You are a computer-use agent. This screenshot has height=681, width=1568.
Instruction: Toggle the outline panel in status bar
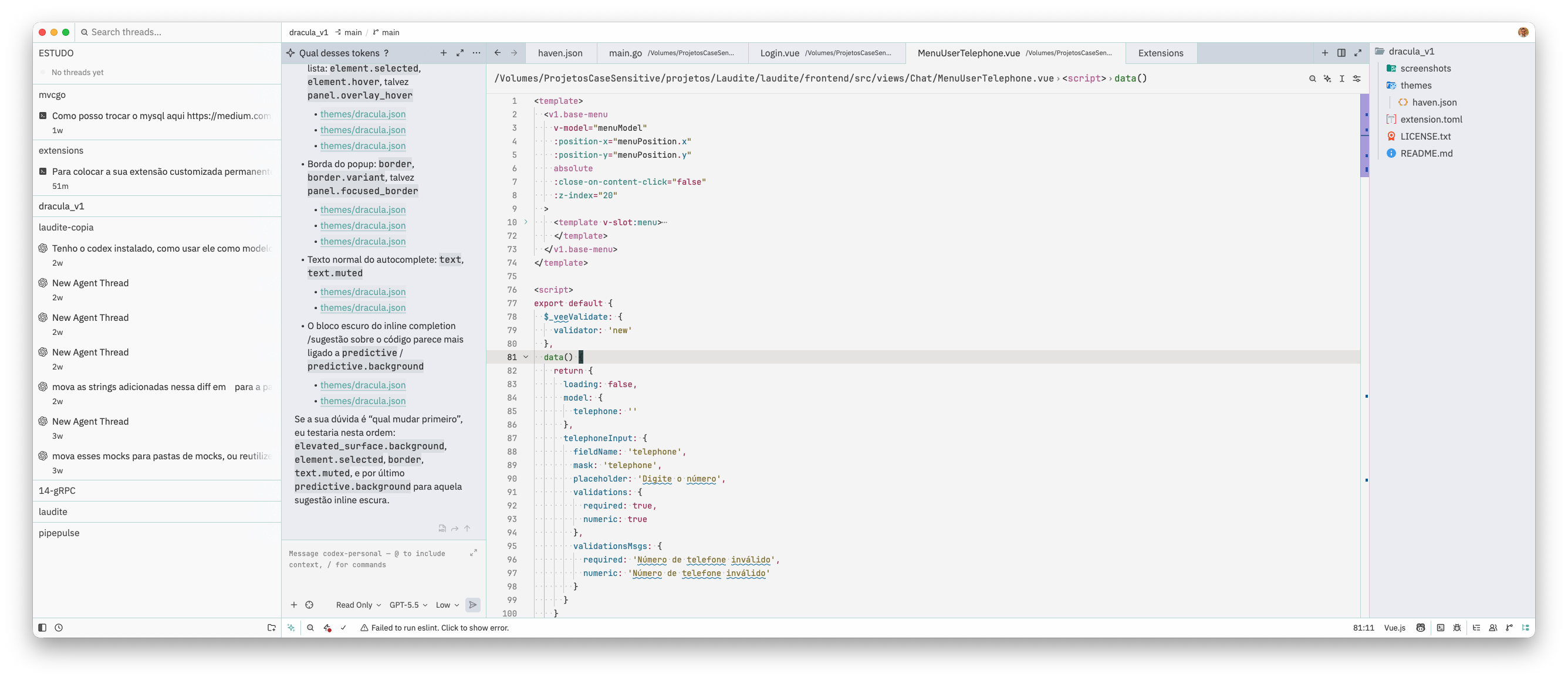[x=1476, y=628]
